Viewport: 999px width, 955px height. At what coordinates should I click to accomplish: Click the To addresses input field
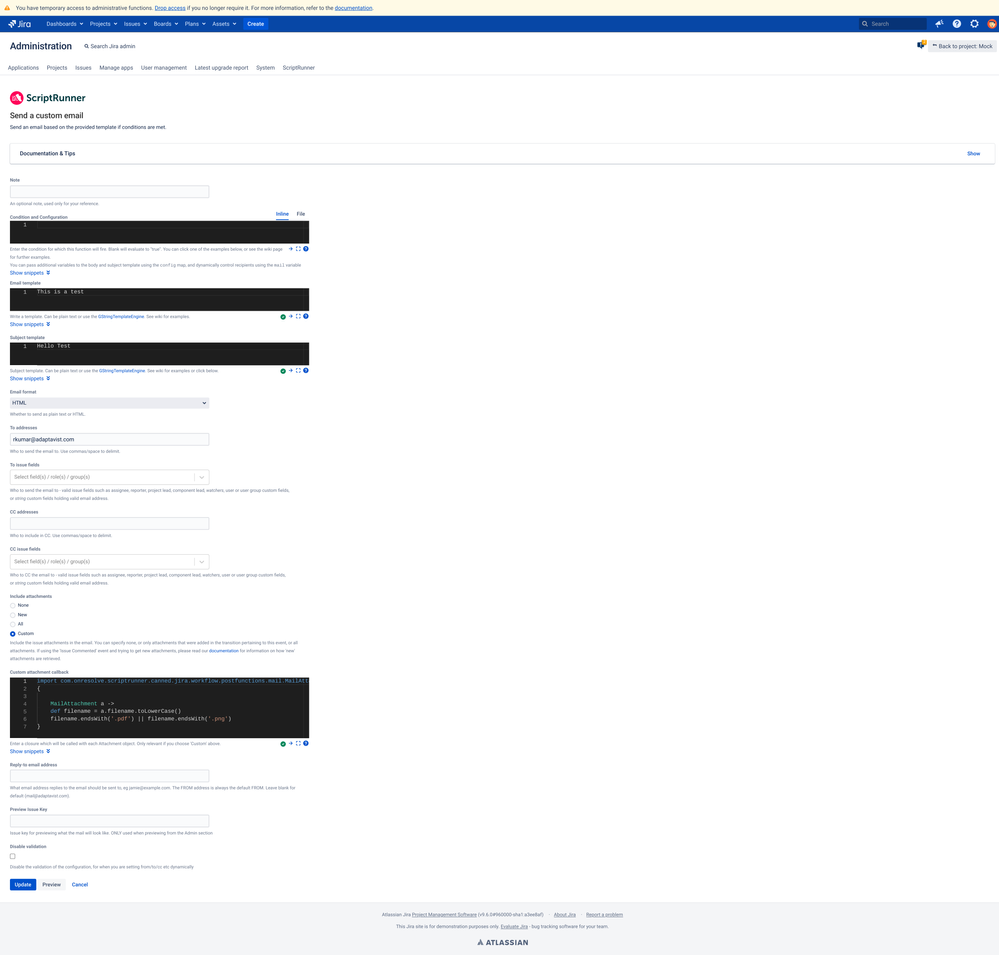click(110, 439)
